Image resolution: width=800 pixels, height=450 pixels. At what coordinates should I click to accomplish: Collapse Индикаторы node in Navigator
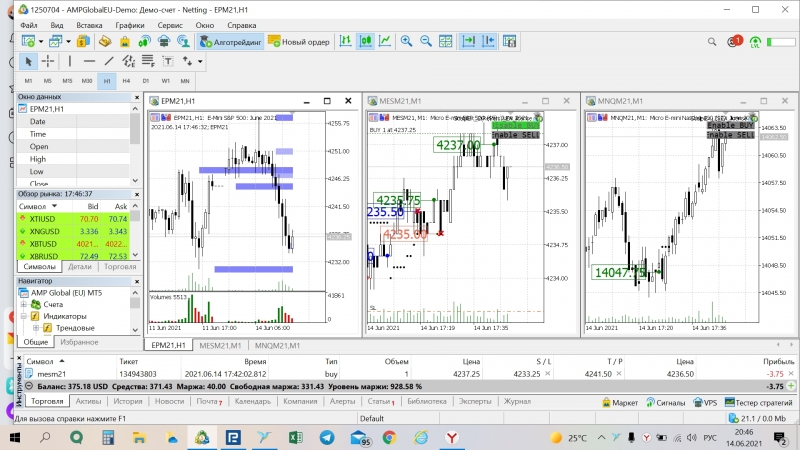coord(23,316)
